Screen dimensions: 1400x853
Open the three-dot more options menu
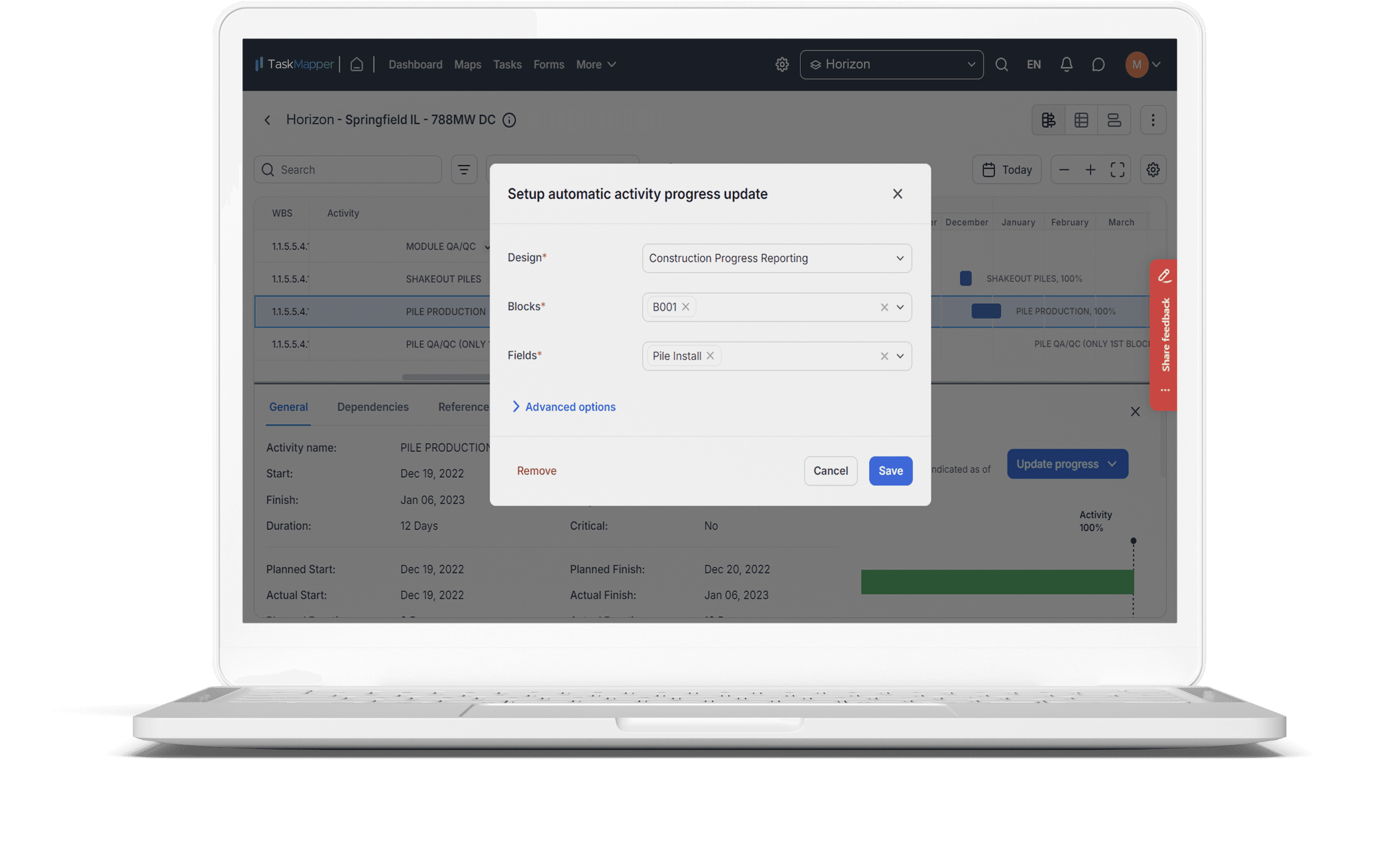[x=1152, y=120]
